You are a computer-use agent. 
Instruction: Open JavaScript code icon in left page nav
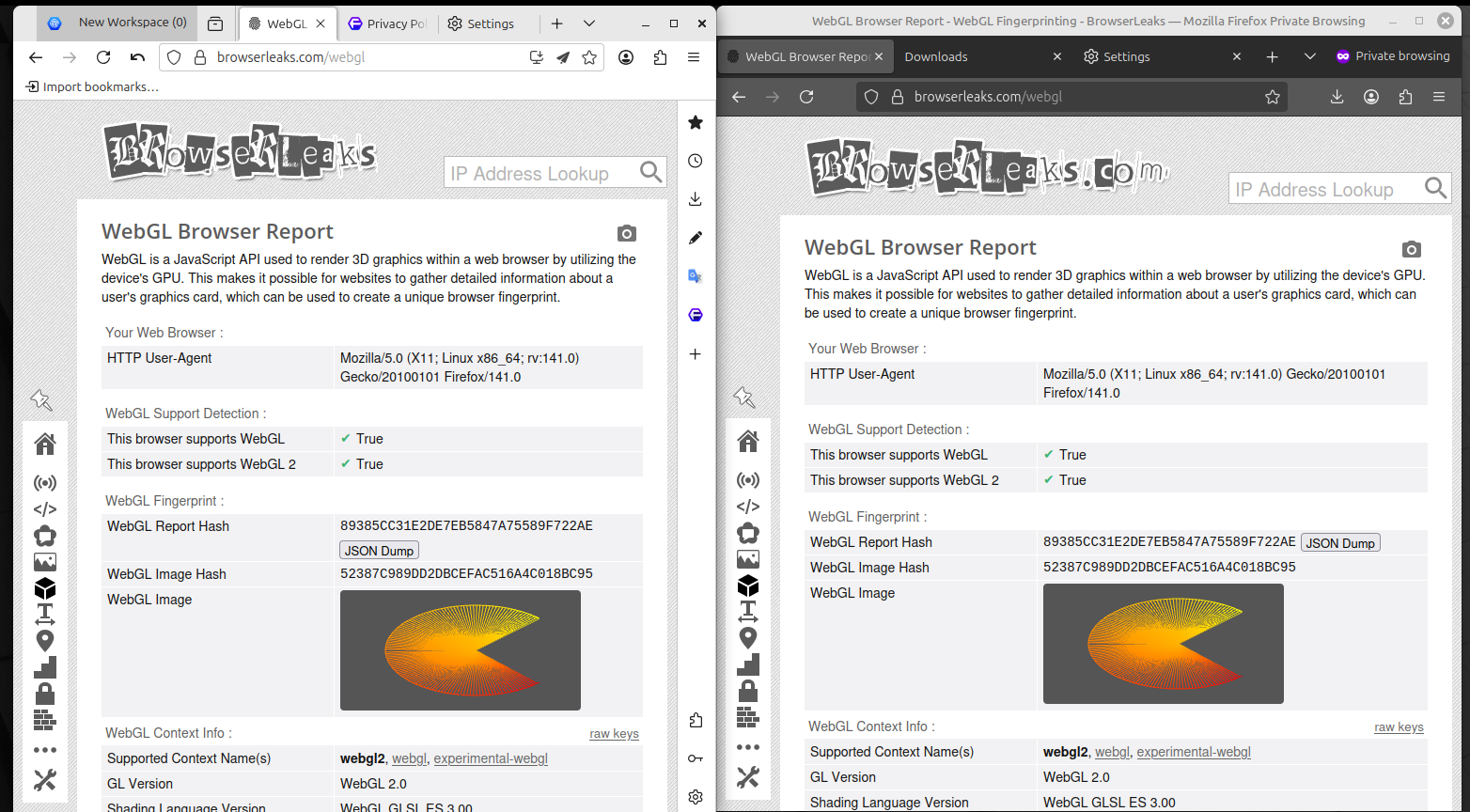tap(45, 509)
